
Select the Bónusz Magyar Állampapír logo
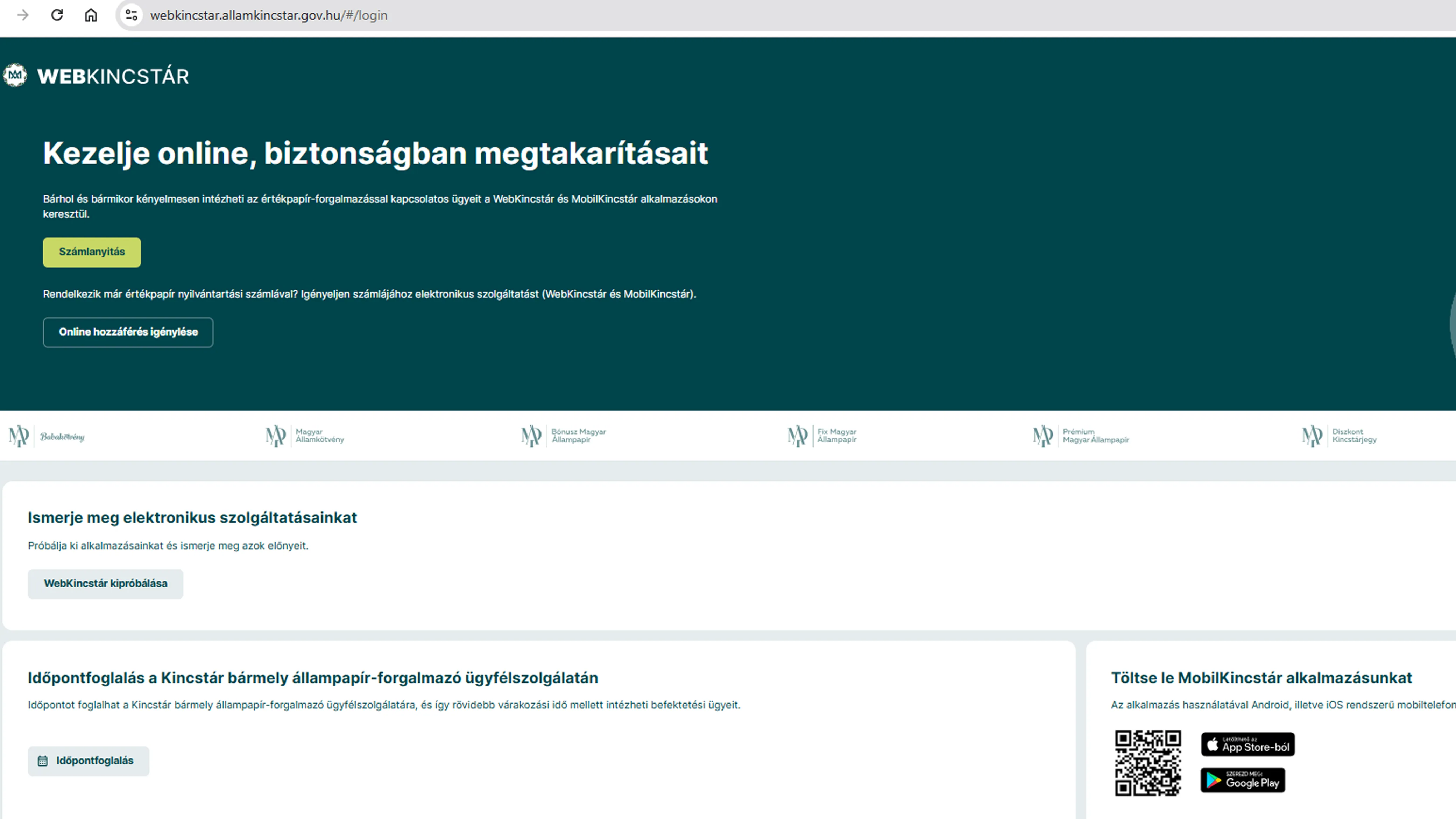click(564, 436)
